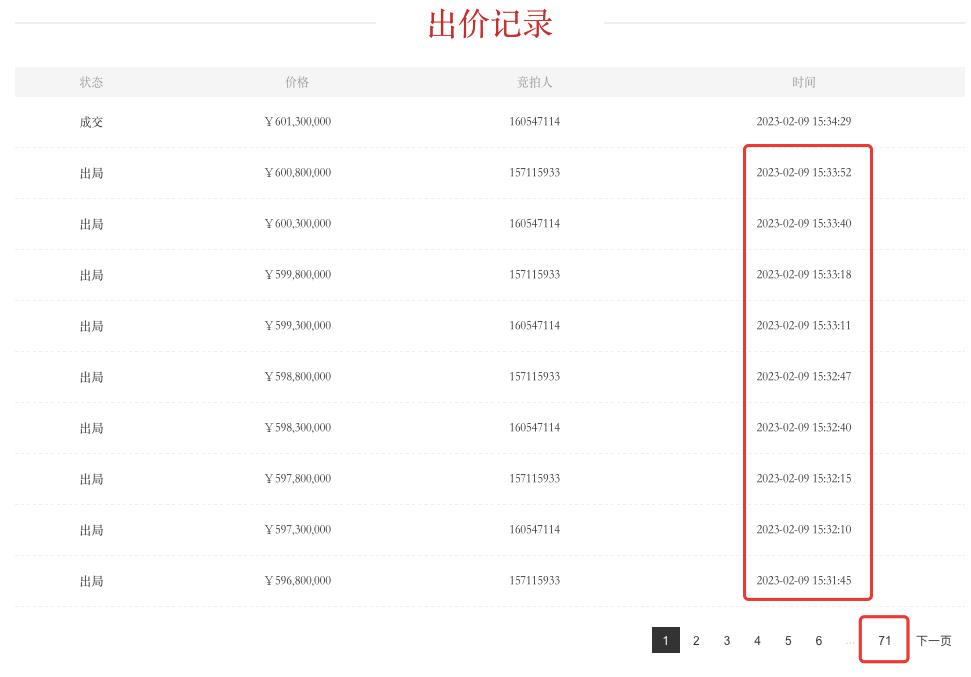Click bidder 157115933 in the second row
The image size is (971, 677).
535,172
